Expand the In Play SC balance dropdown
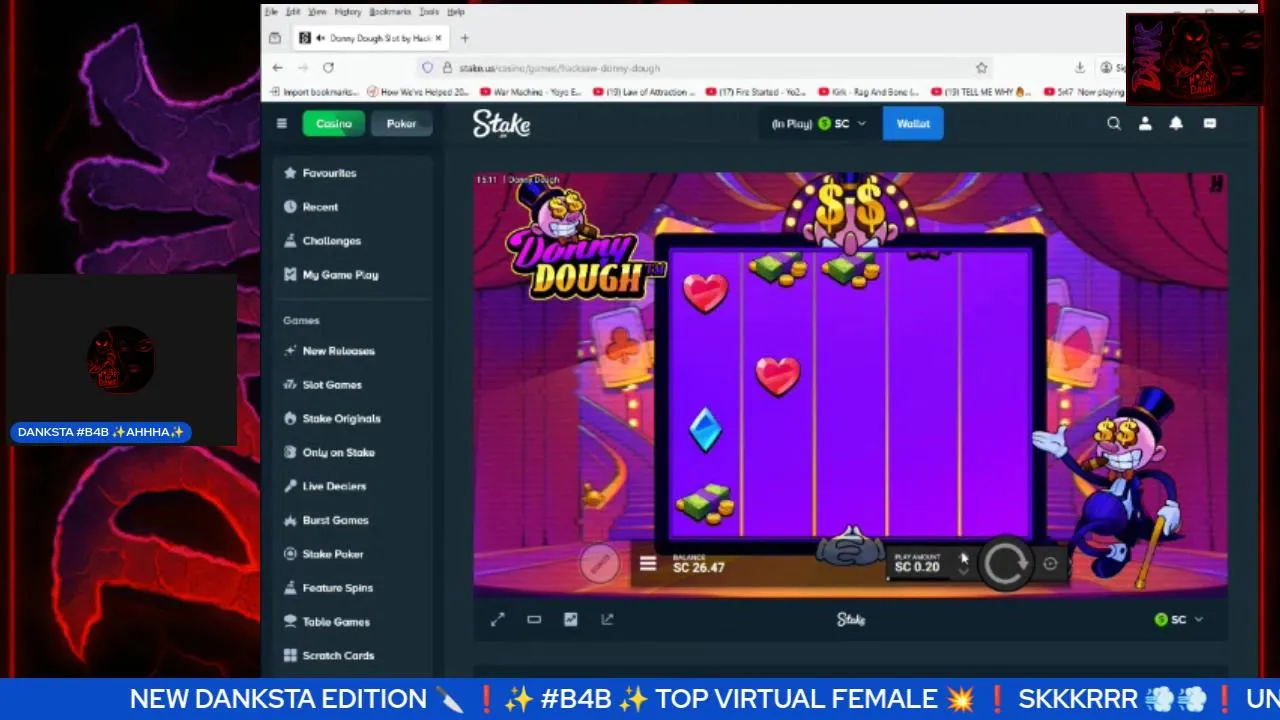The image size is (1280, 720). pos(819,123)
